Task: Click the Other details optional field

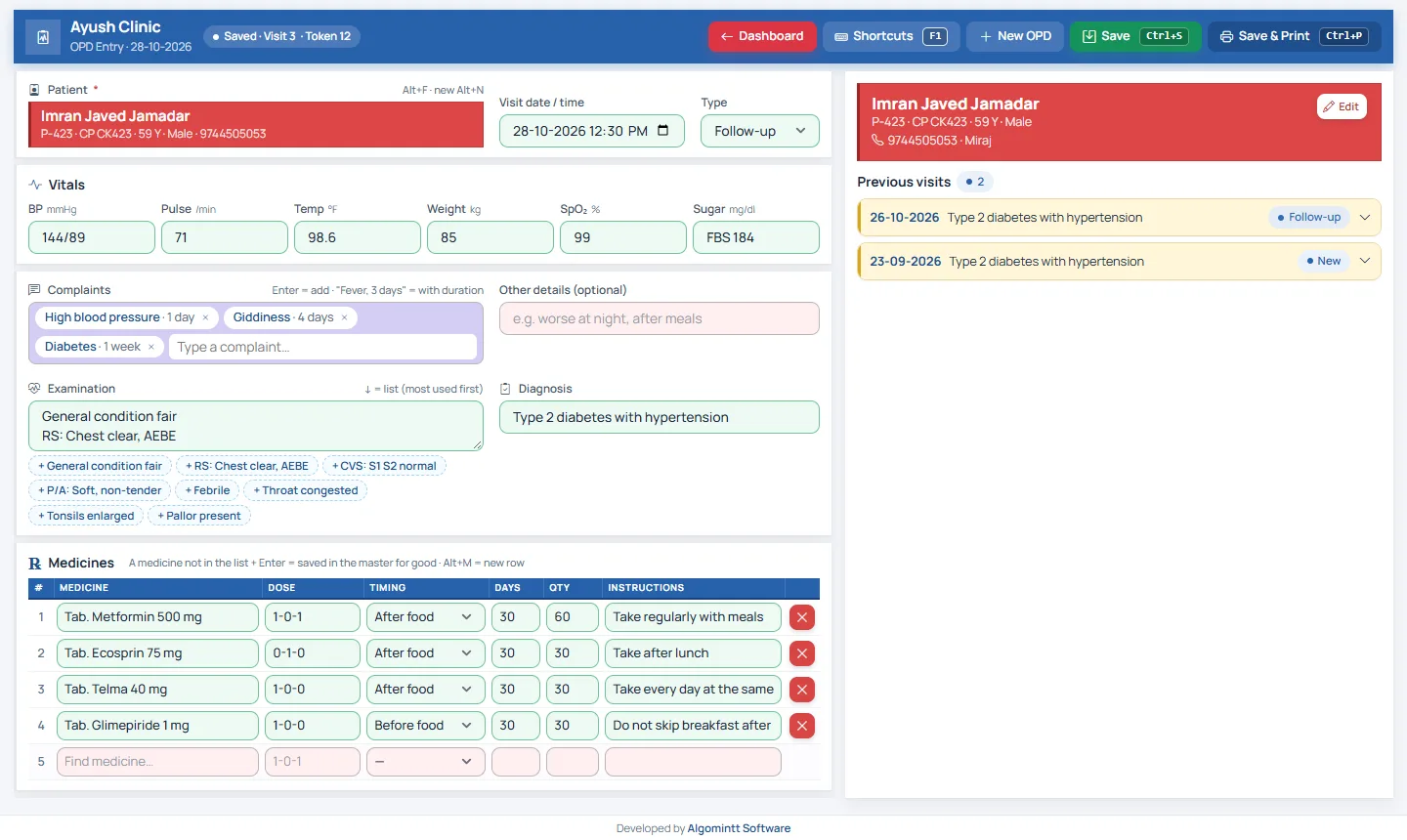Action: tap(660, 318)
